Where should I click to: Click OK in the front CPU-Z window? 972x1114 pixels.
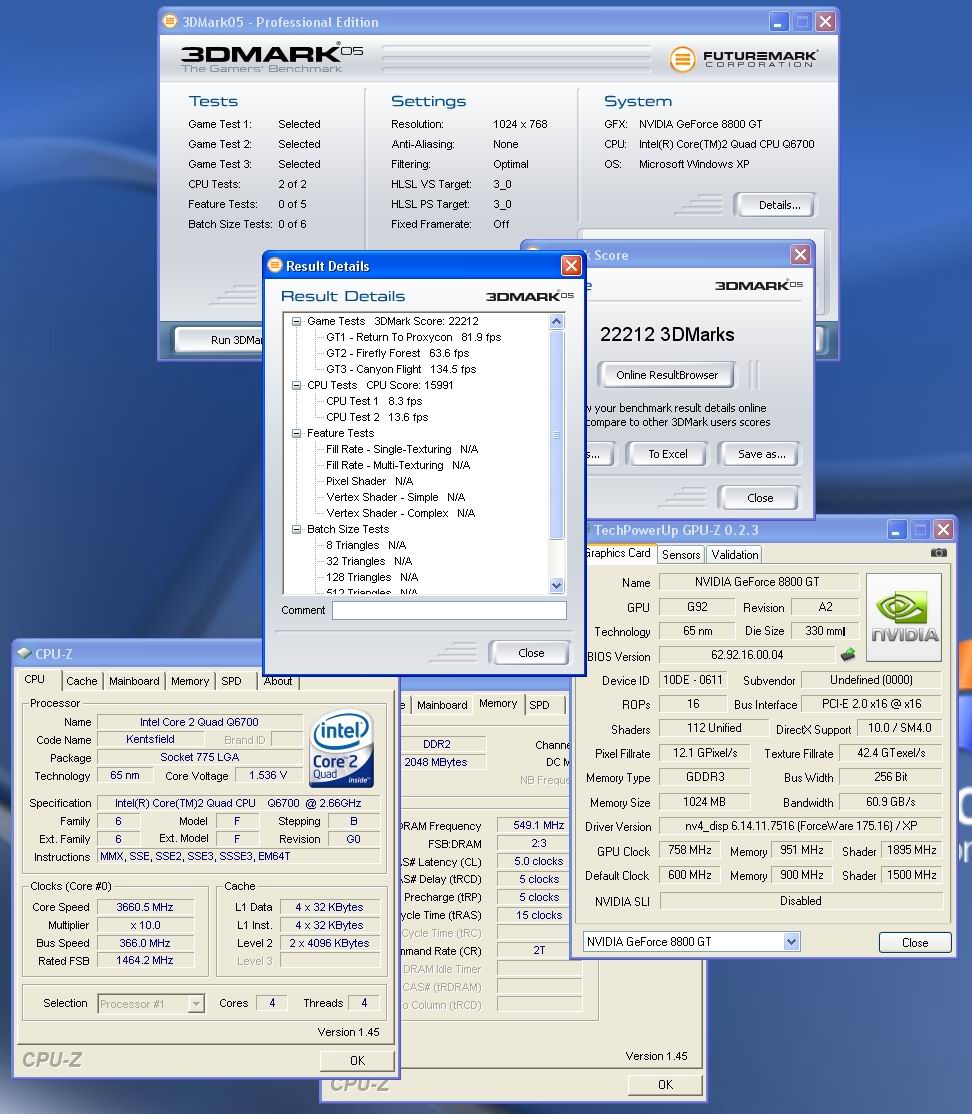[x=357, y=1060]
